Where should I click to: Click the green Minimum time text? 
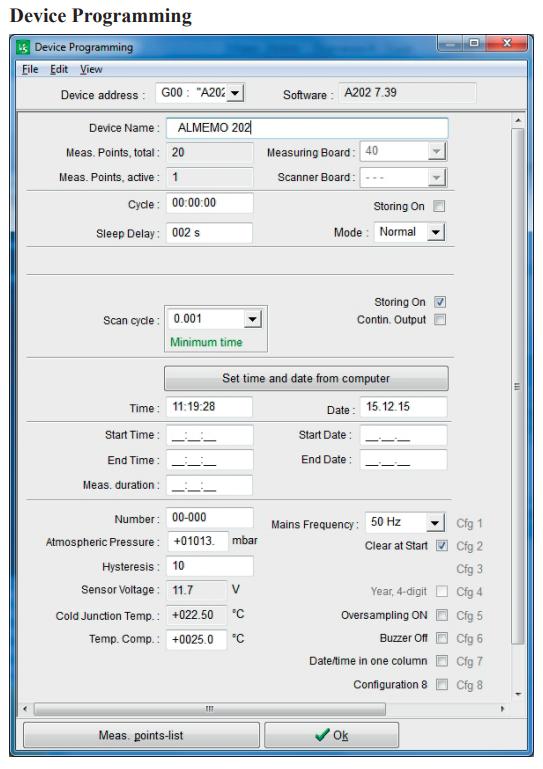click(x=206, y=342)
